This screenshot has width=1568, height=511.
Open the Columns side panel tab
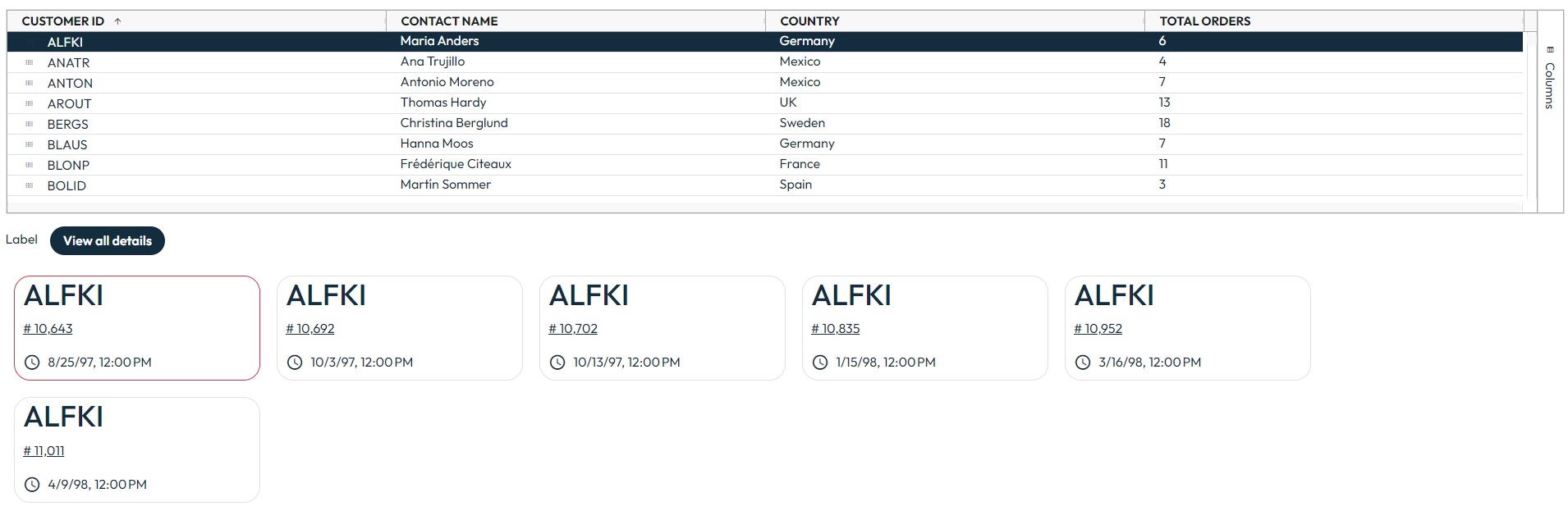[x=1550, y=79]
